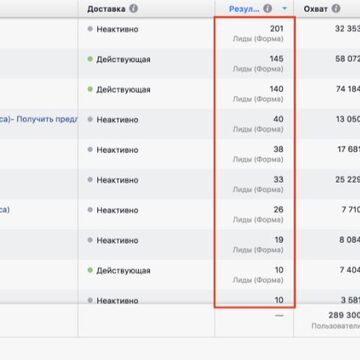Click Неактивно status in the 38 row
The height and width of the screenshot is (360, 360).
(117, 150)
